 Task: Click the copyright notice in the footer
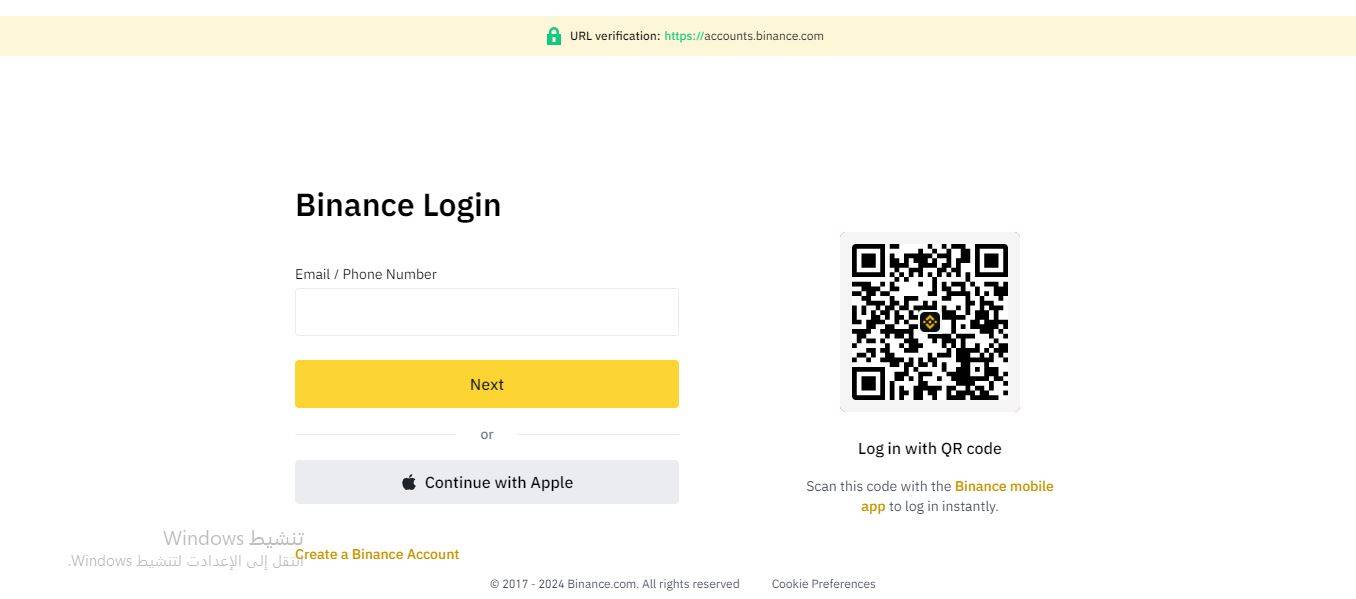point(614,584)
